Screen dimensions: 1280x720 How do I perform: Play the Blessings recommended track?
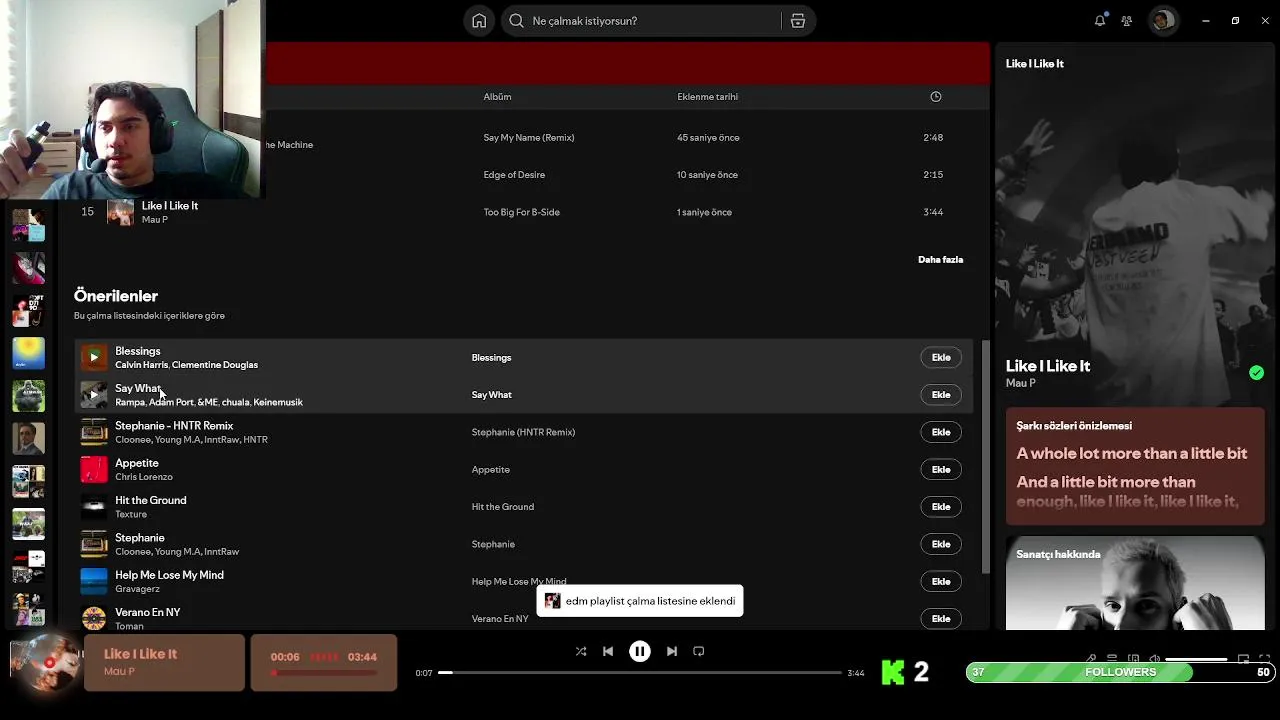tap(94, 357)
